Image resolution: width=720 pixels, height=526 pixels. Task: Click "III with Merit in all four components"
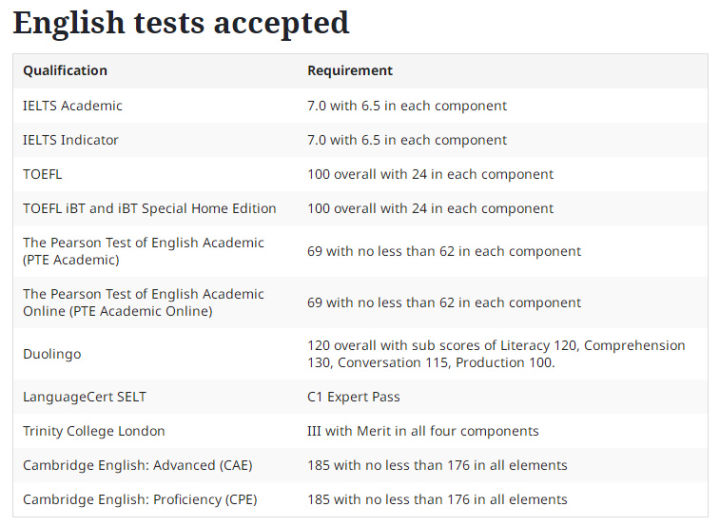point(423,431)
